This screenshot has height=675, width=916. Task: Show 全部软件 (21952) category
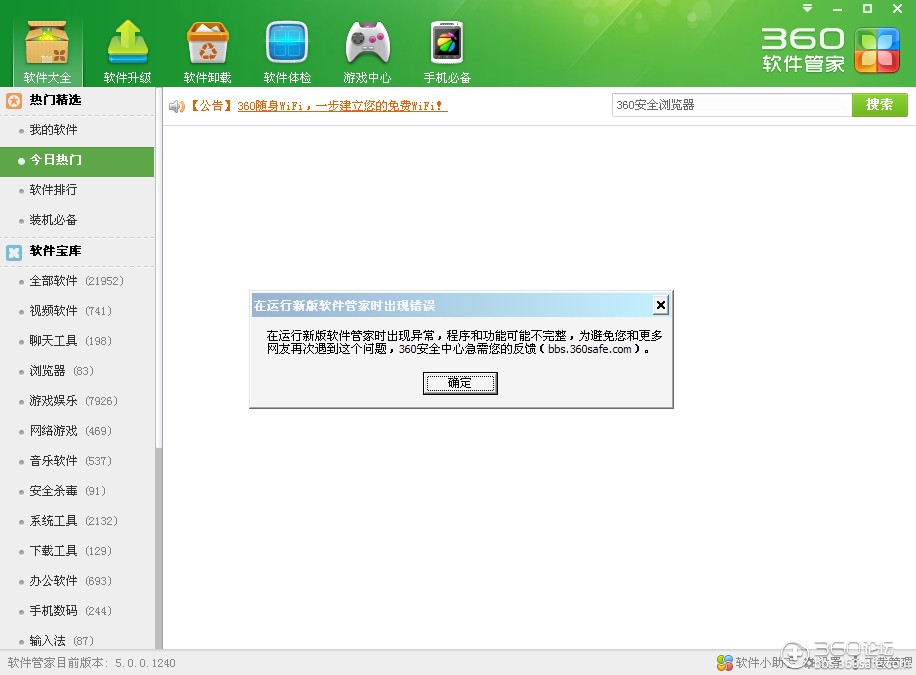tap(77, 281)
